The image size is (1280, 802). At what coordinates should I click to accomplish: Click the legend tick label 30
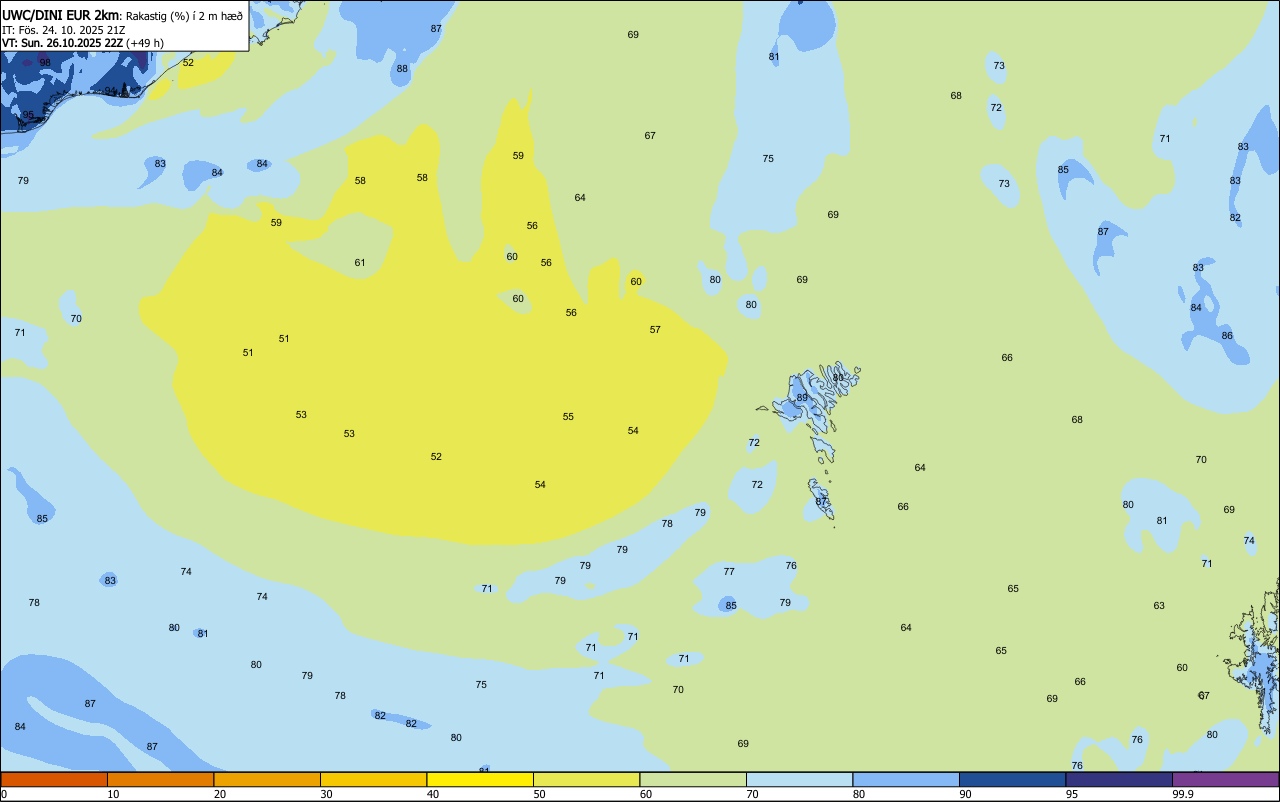point(326,794)
